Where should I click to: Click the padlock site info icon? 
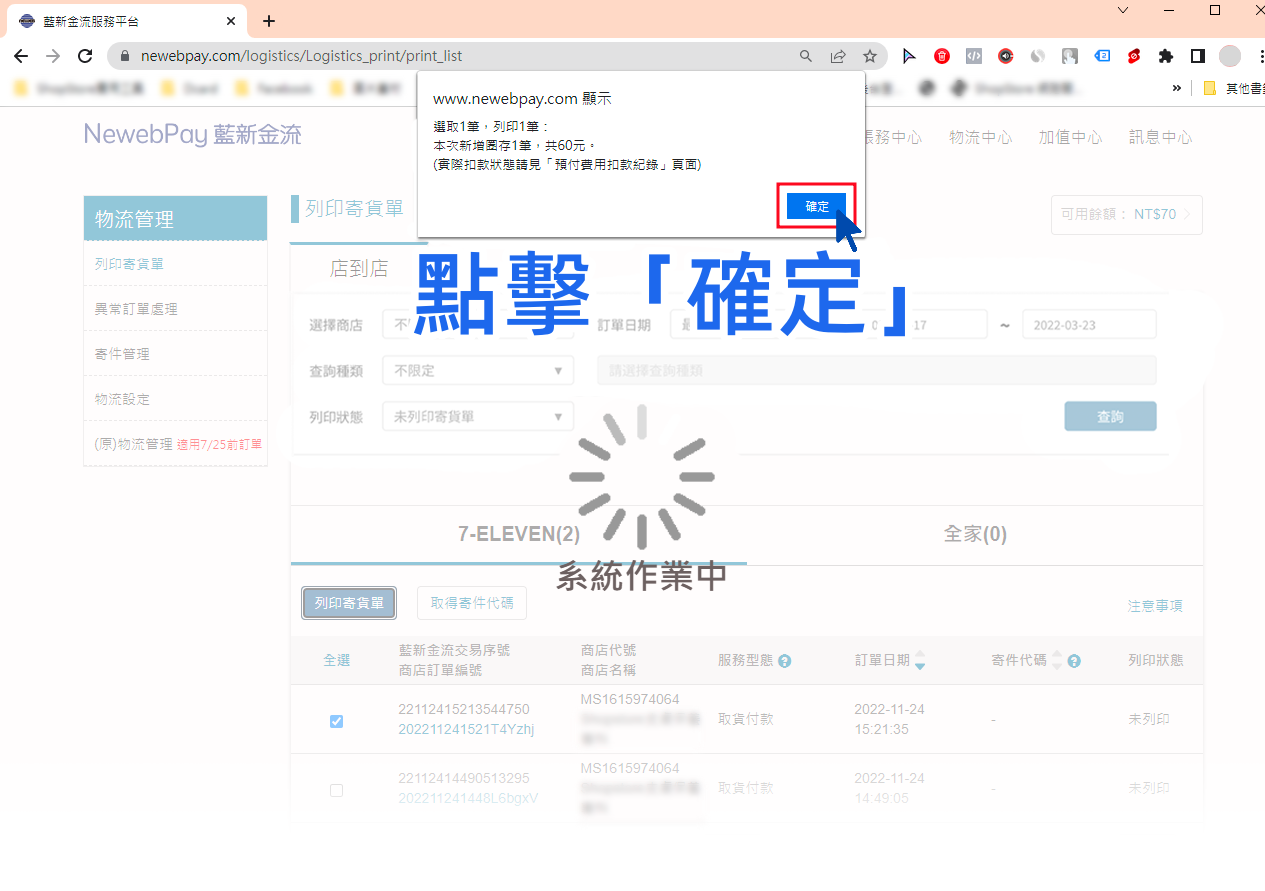click(x=126, y=56)
